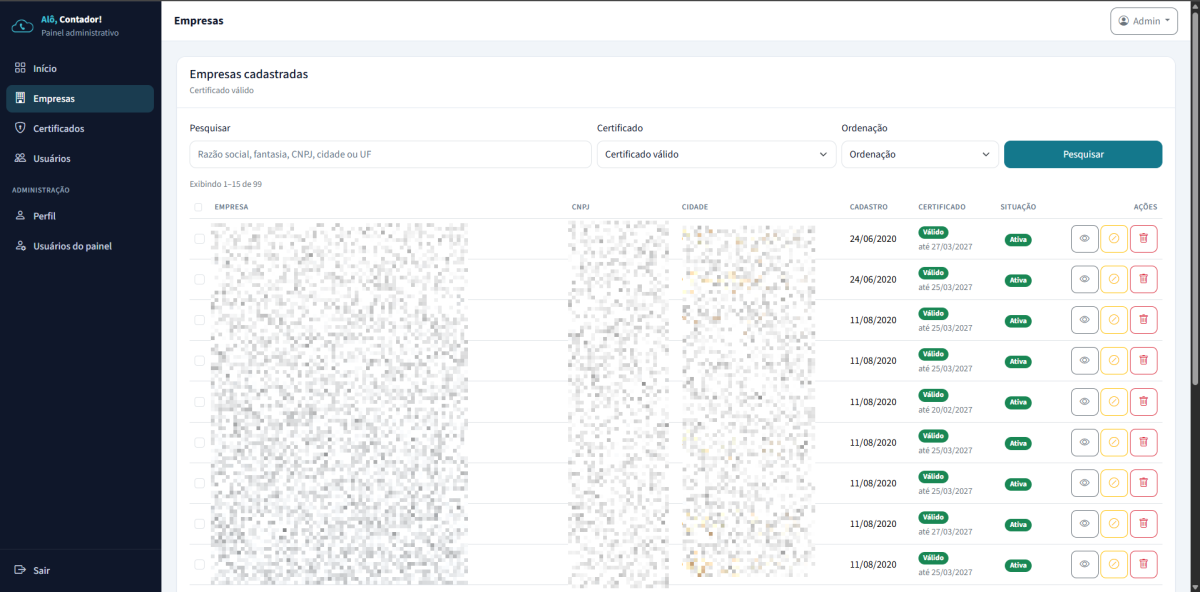Delete the 11/08/2020 company valid until 27/03/2027
The image size is (1200, 592).
(x=1144, y=523)
